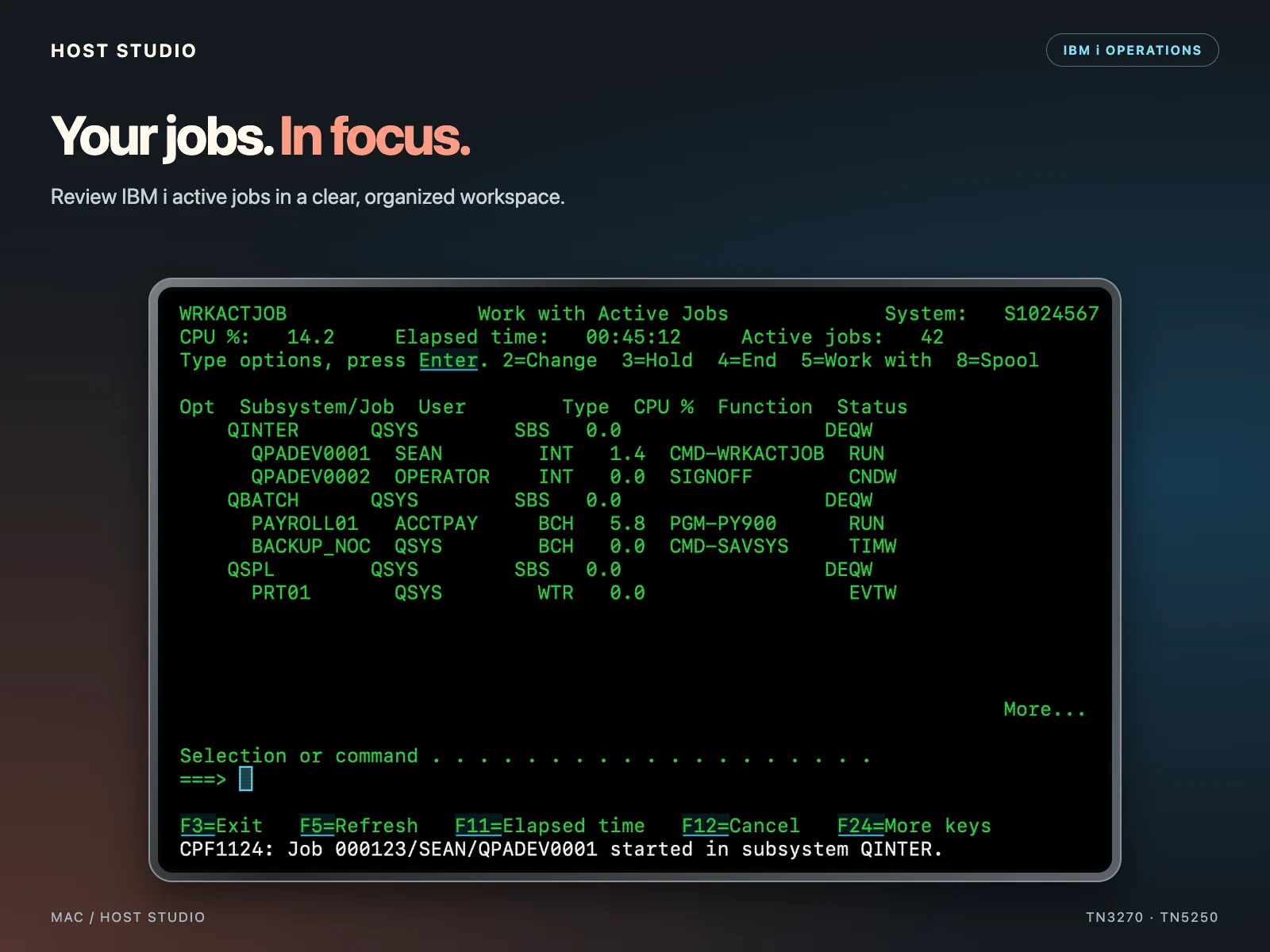Viewport: 1270px width, 952px height.
Task: Click the QBATCH subsystem name
Action: click(x=263, y=501)
